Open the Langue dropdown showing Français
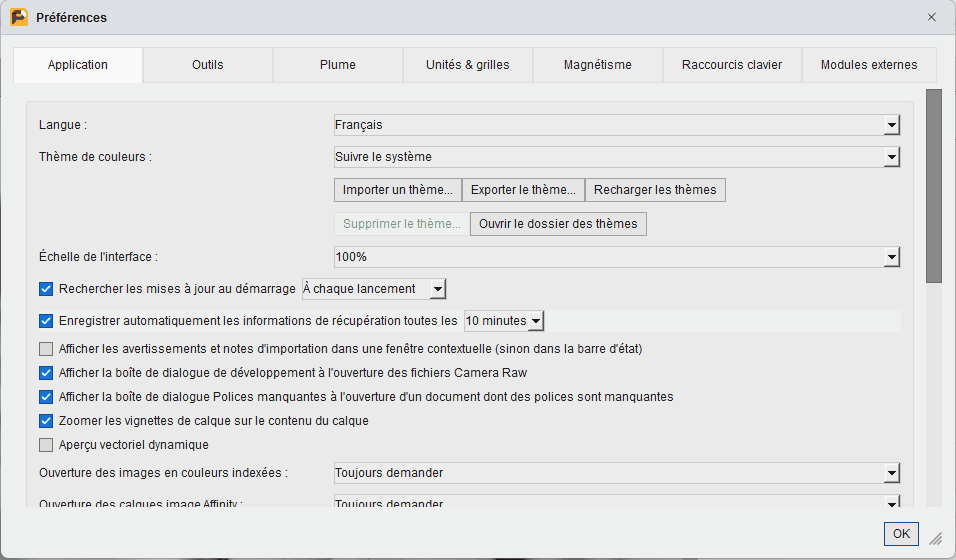The height and width of the screenshot is (560, 956). [x=617, y=125]
